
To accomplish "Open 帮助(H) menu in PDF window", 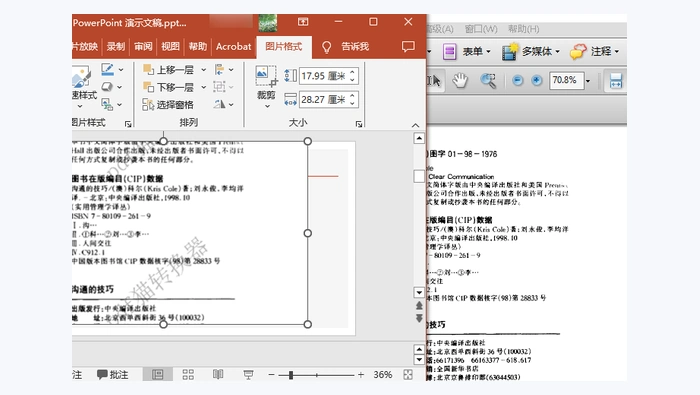I will point(523,29).
